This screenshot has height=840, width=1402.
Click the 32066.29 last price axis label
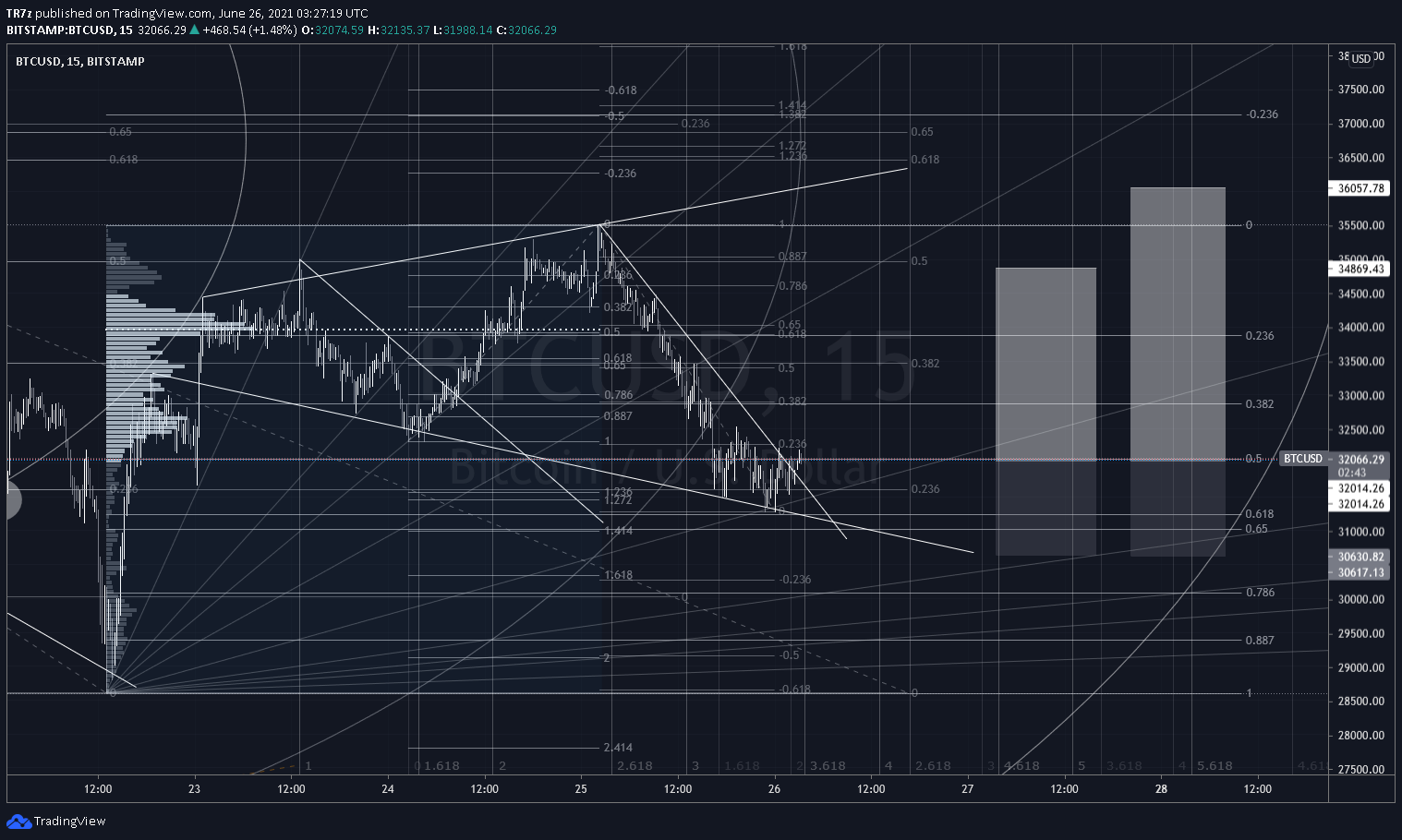pos(1360,459)
